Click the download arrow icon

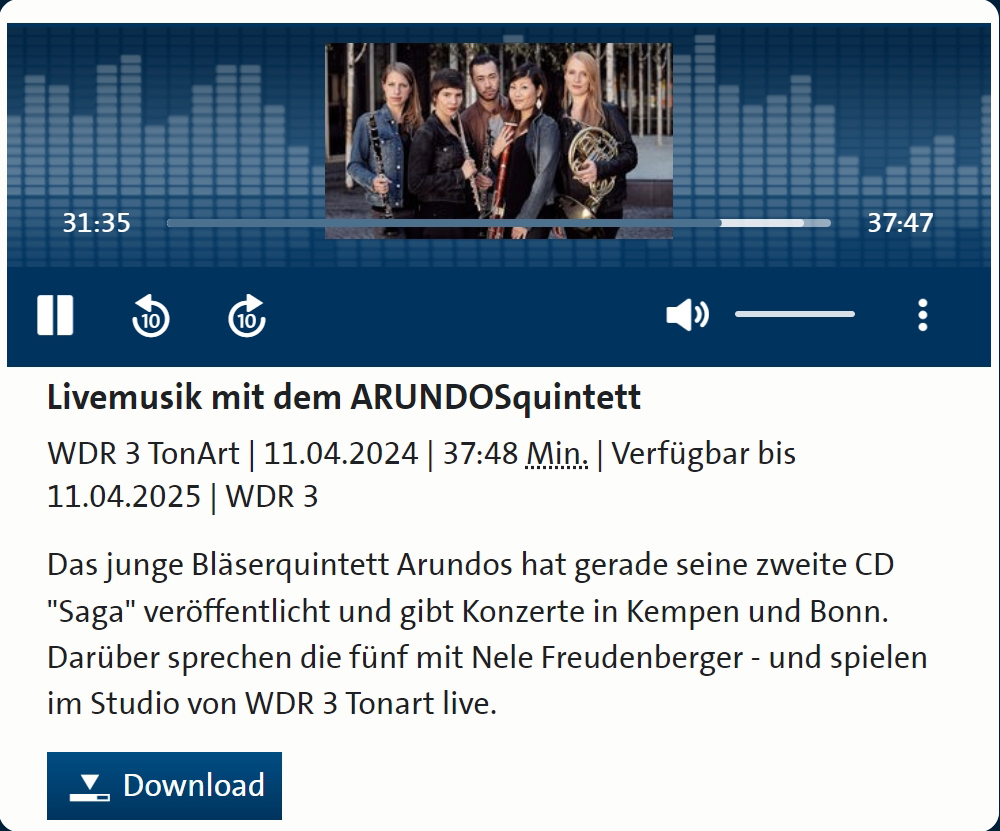point(90,788)
